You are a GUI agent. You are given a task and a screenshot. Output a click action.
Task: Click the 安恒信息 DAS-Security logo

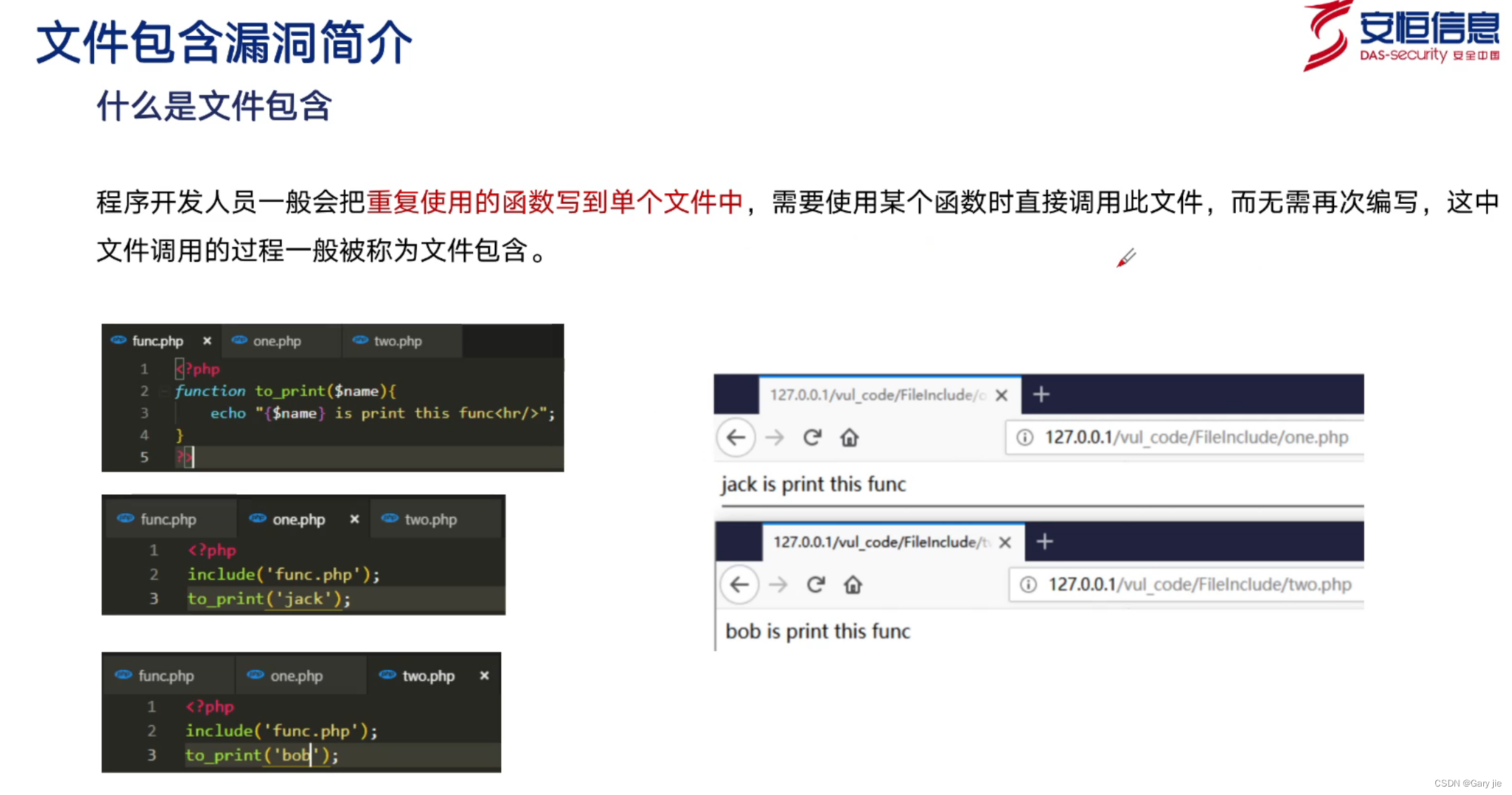click(1402, 36)
